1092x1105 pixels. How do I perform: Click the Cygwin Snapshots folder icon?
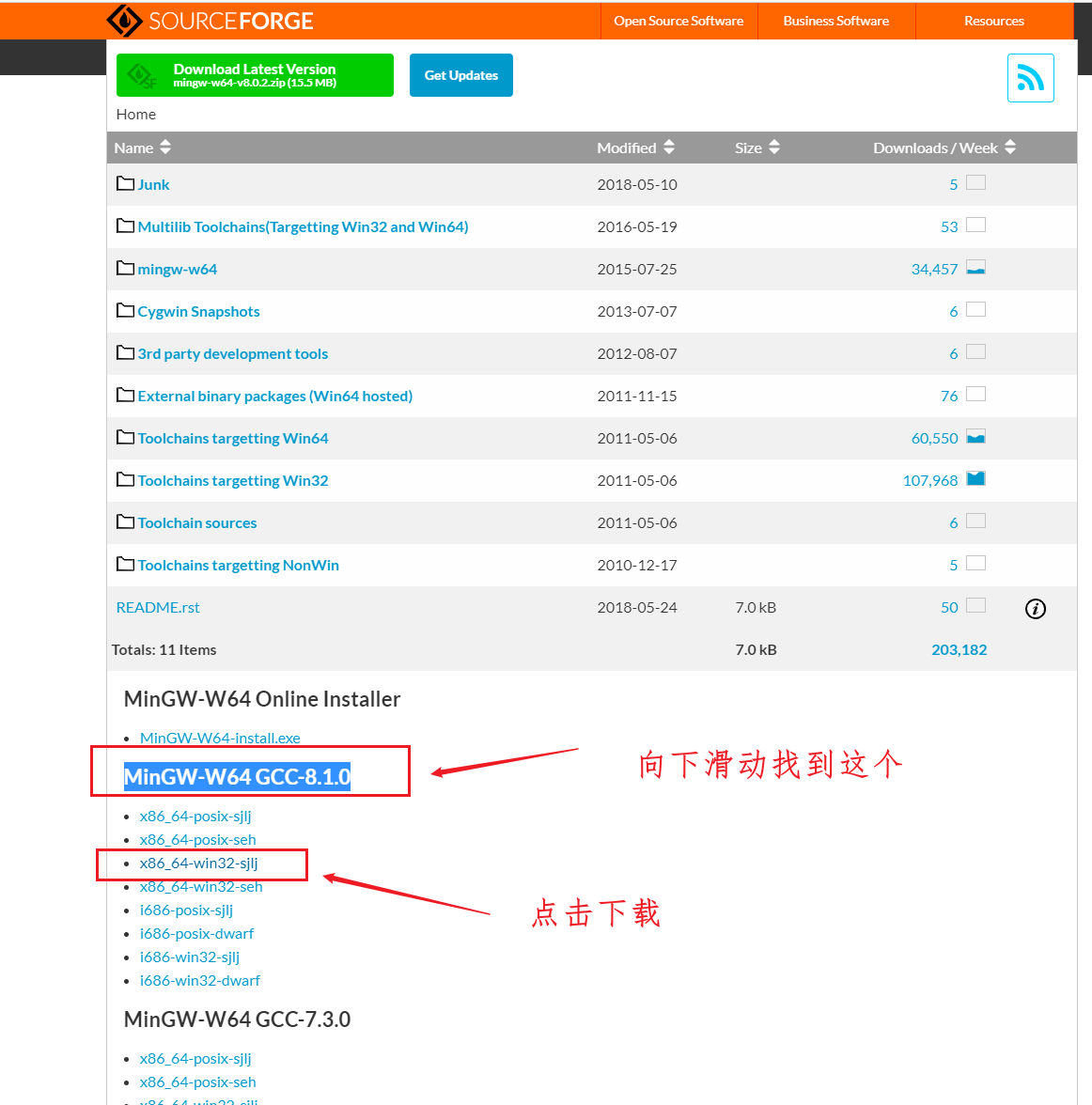point(126,311)
